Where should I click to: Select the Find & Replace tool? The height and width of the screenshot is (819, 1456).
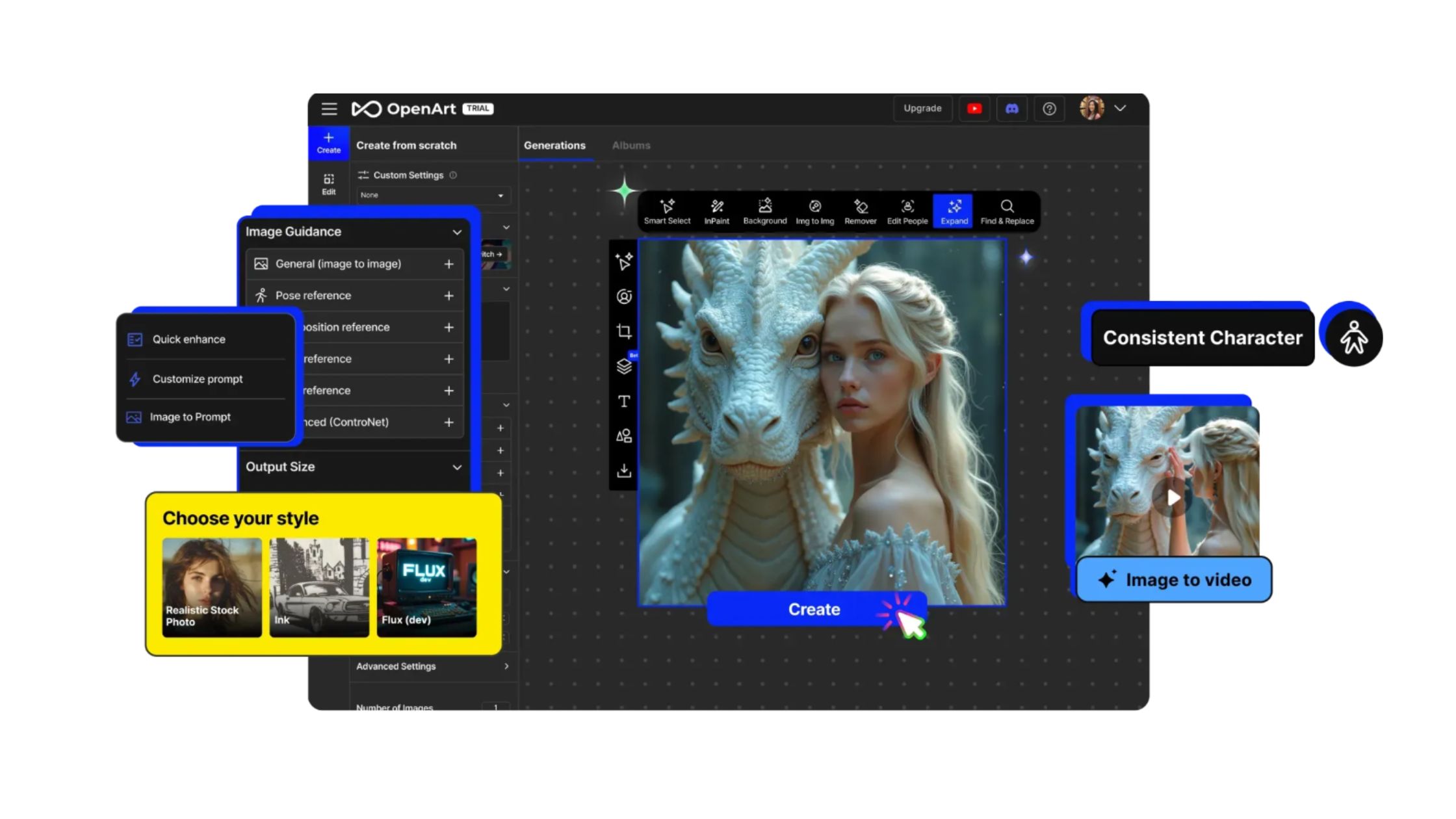point(1007,211)
